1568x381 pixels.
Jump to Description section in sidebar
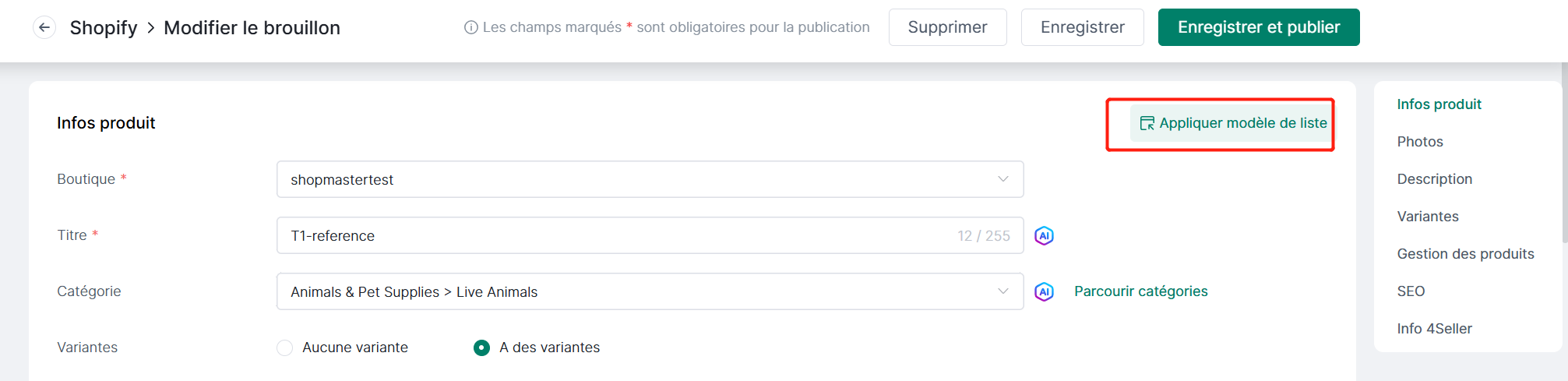[x=1435, y=179]
